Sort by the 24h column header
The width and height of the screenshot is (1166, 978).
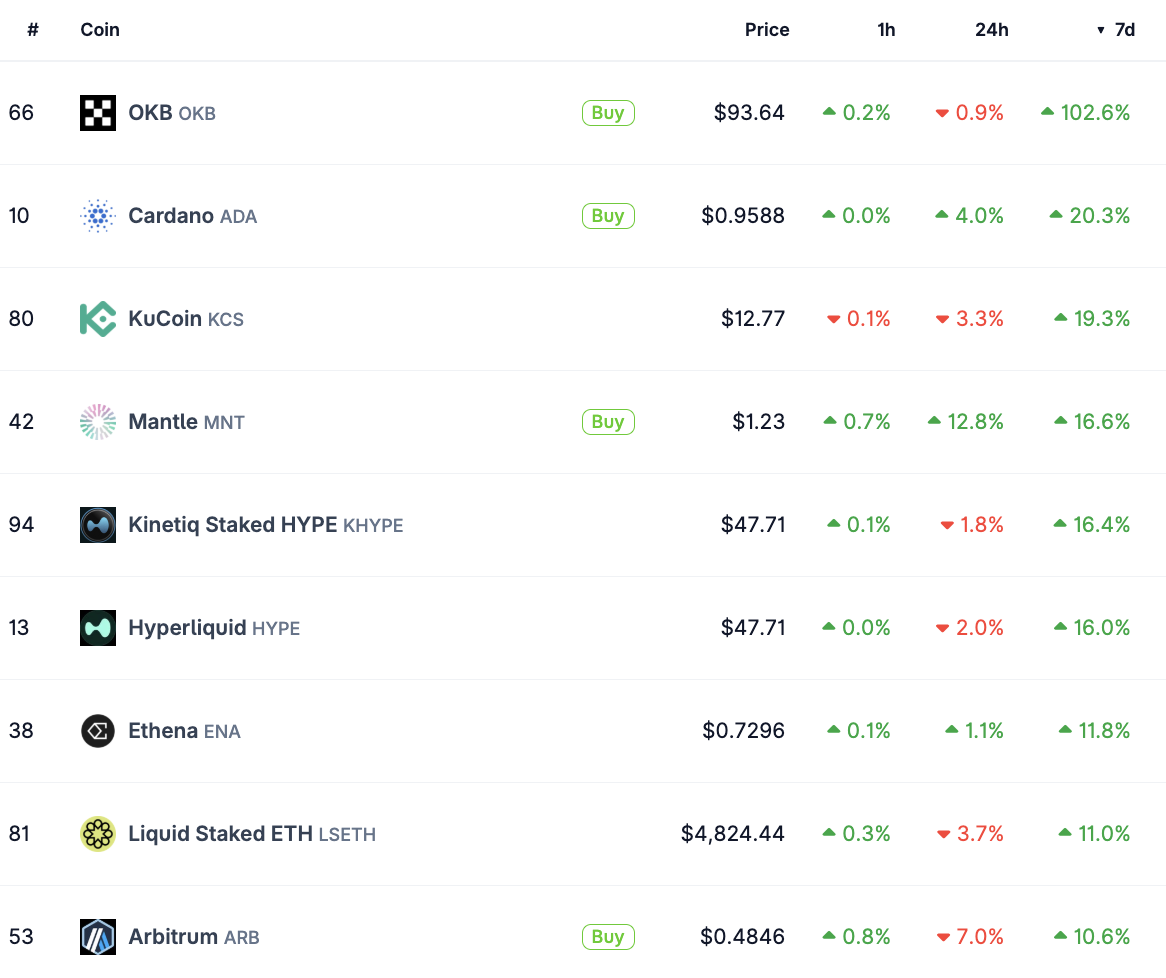(991, 30)
